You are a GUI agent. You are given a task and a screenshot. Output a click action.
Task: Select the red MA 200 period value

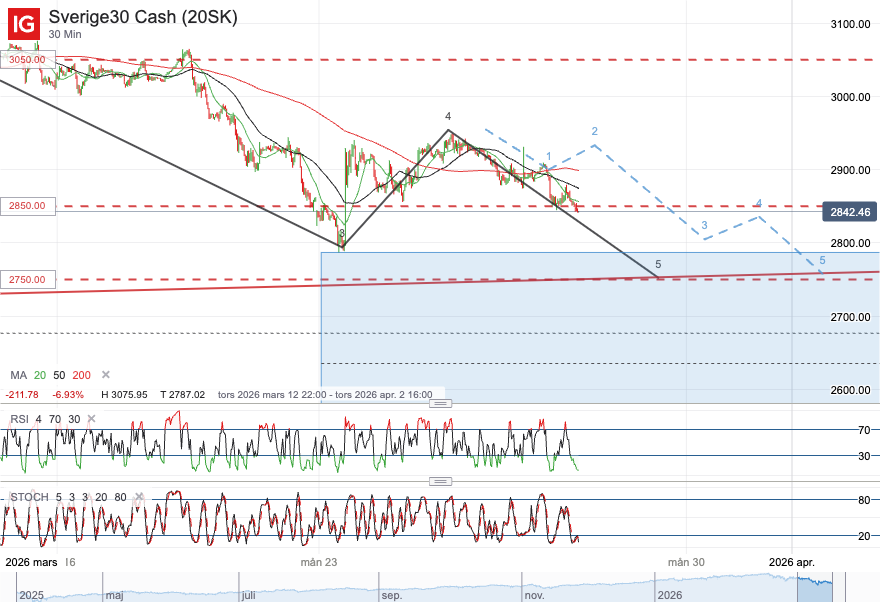(81, 375)
